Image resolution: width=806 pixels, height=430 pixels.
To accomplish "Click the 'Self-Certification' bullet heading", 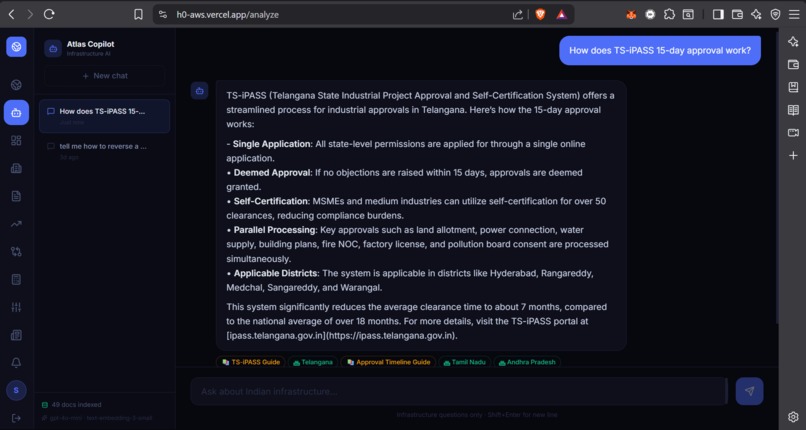I will 271,201.
